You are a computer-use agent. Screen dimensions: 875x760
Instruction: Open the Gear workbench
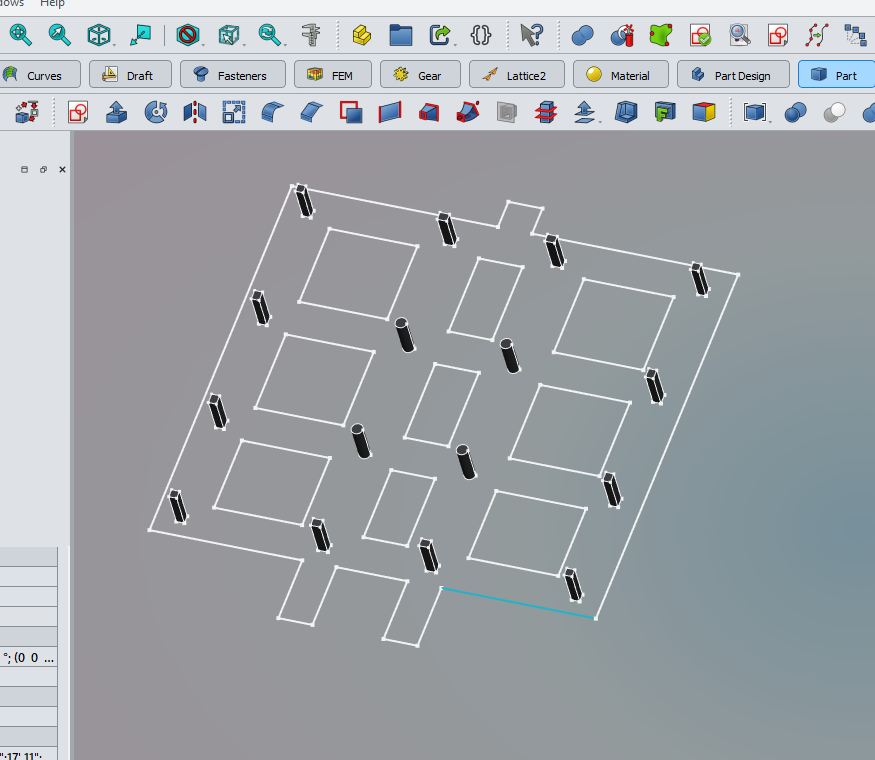(x=419, y=74)
